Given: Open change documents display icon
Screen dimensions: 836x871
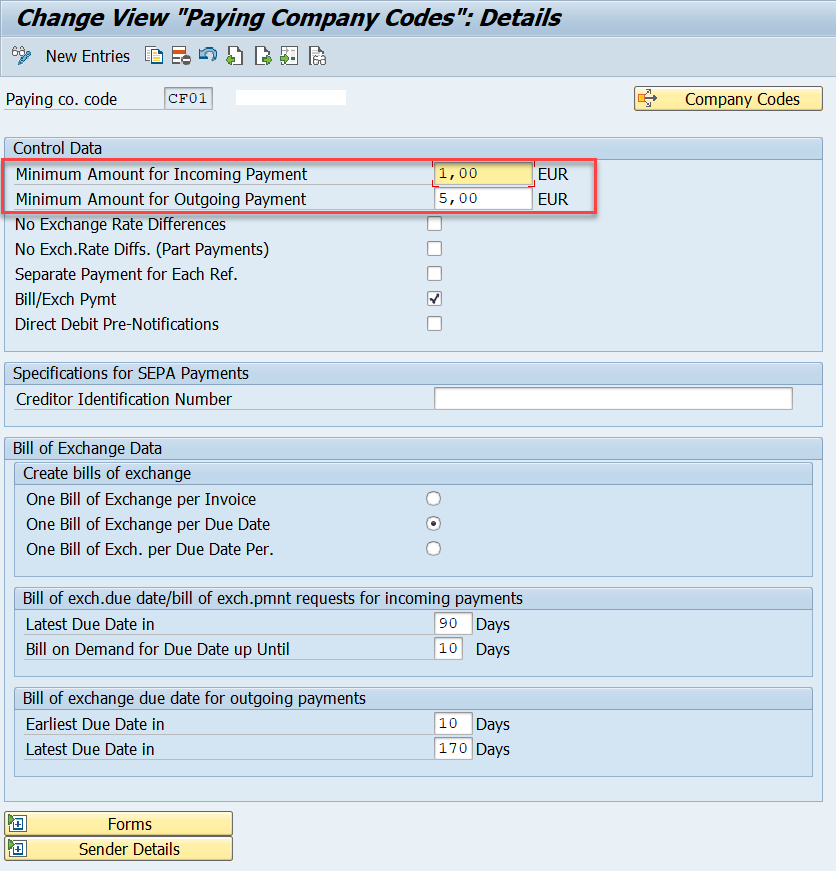Looking at the screenshot, I should pos(317,56).
